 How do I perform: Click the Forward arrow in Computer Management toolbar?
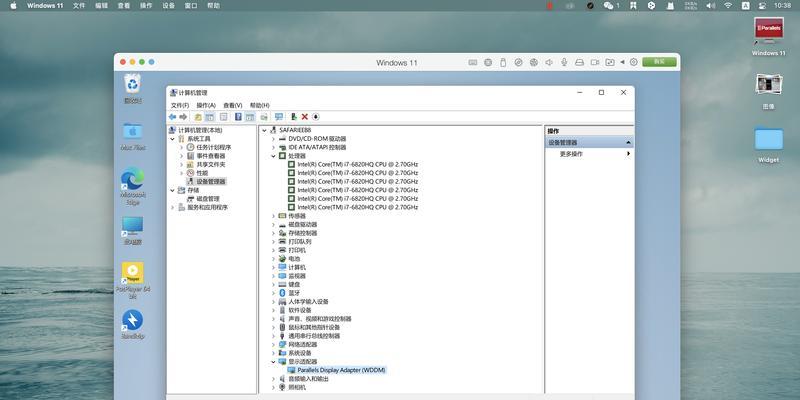[x=183, y=117]
